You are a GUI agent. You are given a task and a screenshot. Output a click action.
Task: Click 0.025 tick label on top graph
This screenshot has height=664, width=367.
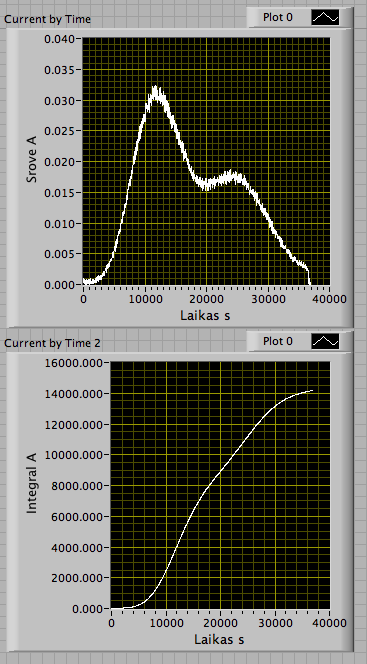tap(59, 131)
